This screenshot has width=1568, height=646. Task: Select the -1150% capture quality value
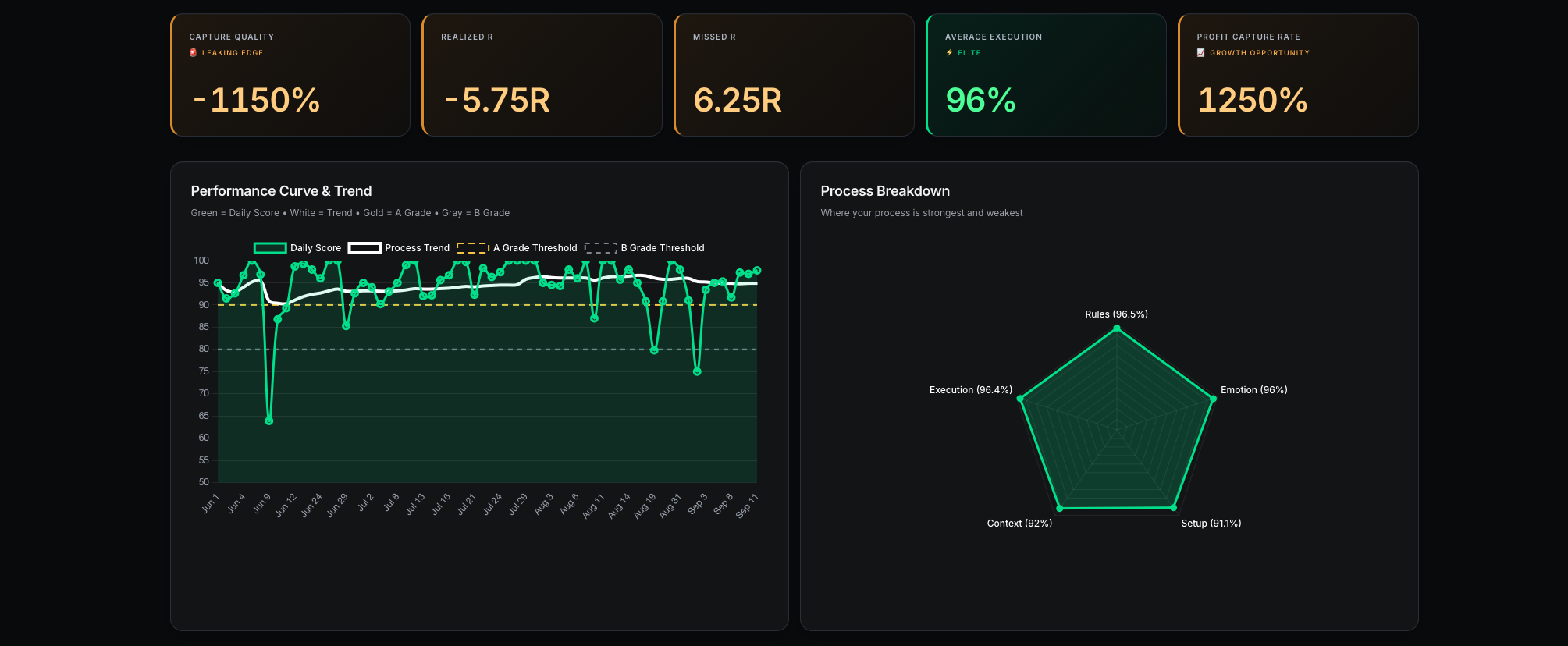[256, 100]
